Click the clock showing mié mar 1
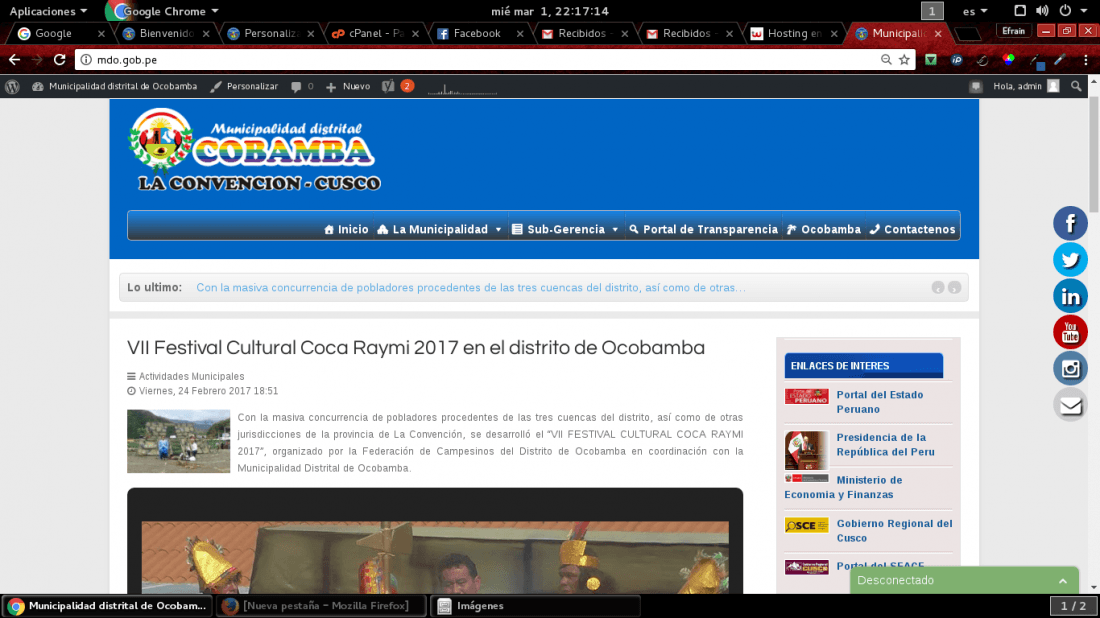Image resolution: width=1100 pixels, height=618 pixels. pos(550,11)
